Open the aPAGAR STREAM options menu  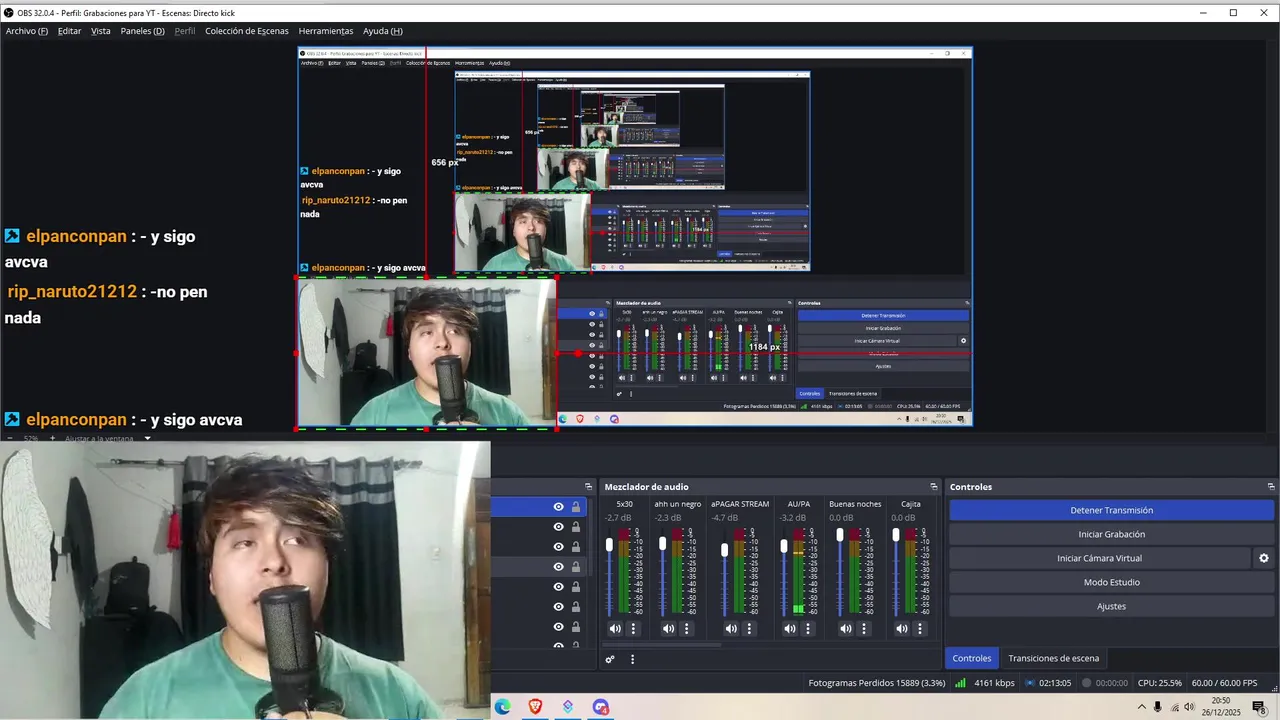pos(749,629)
